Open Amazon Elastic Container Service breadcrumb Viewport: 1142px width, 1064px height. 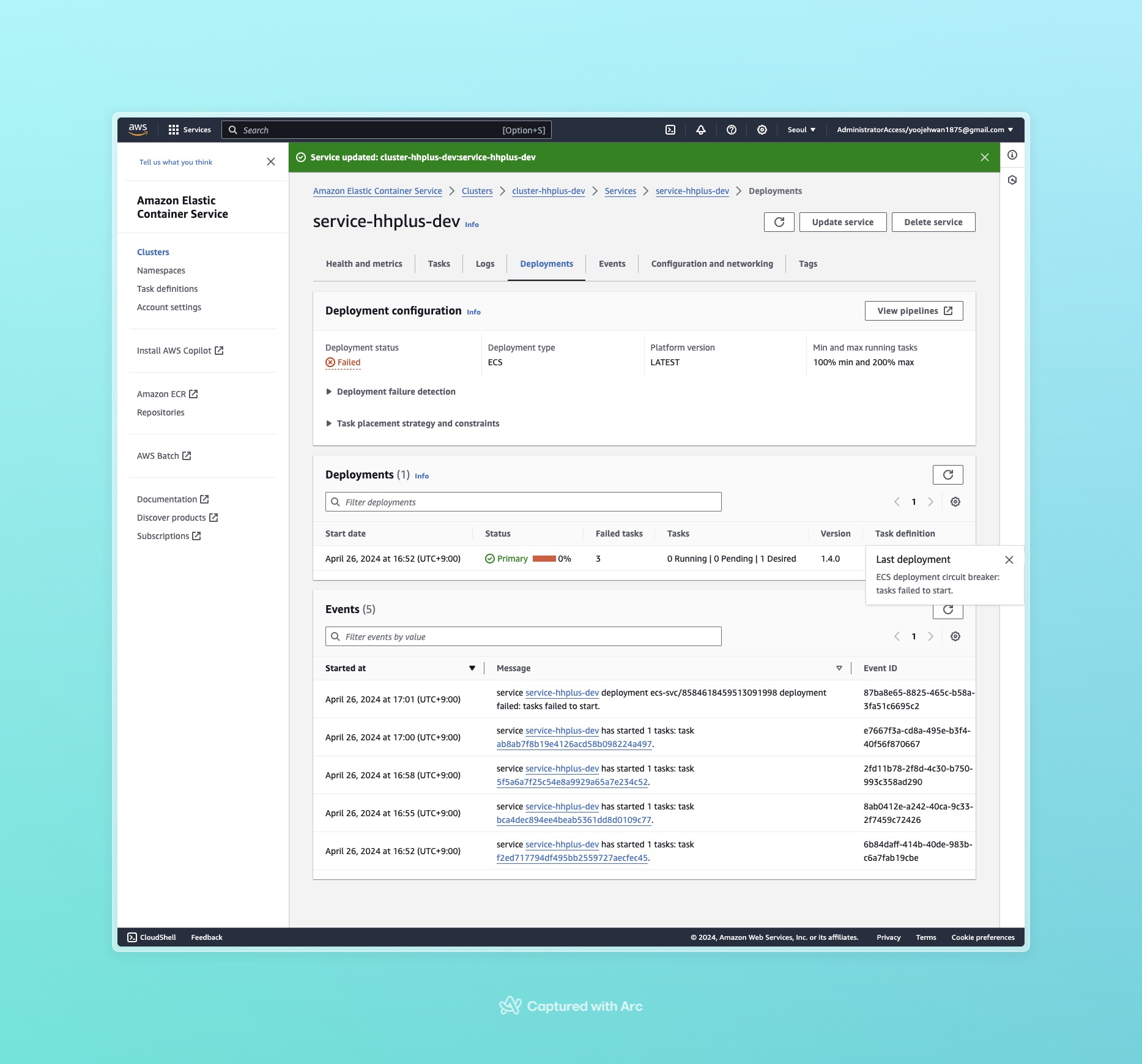[377, 191]
